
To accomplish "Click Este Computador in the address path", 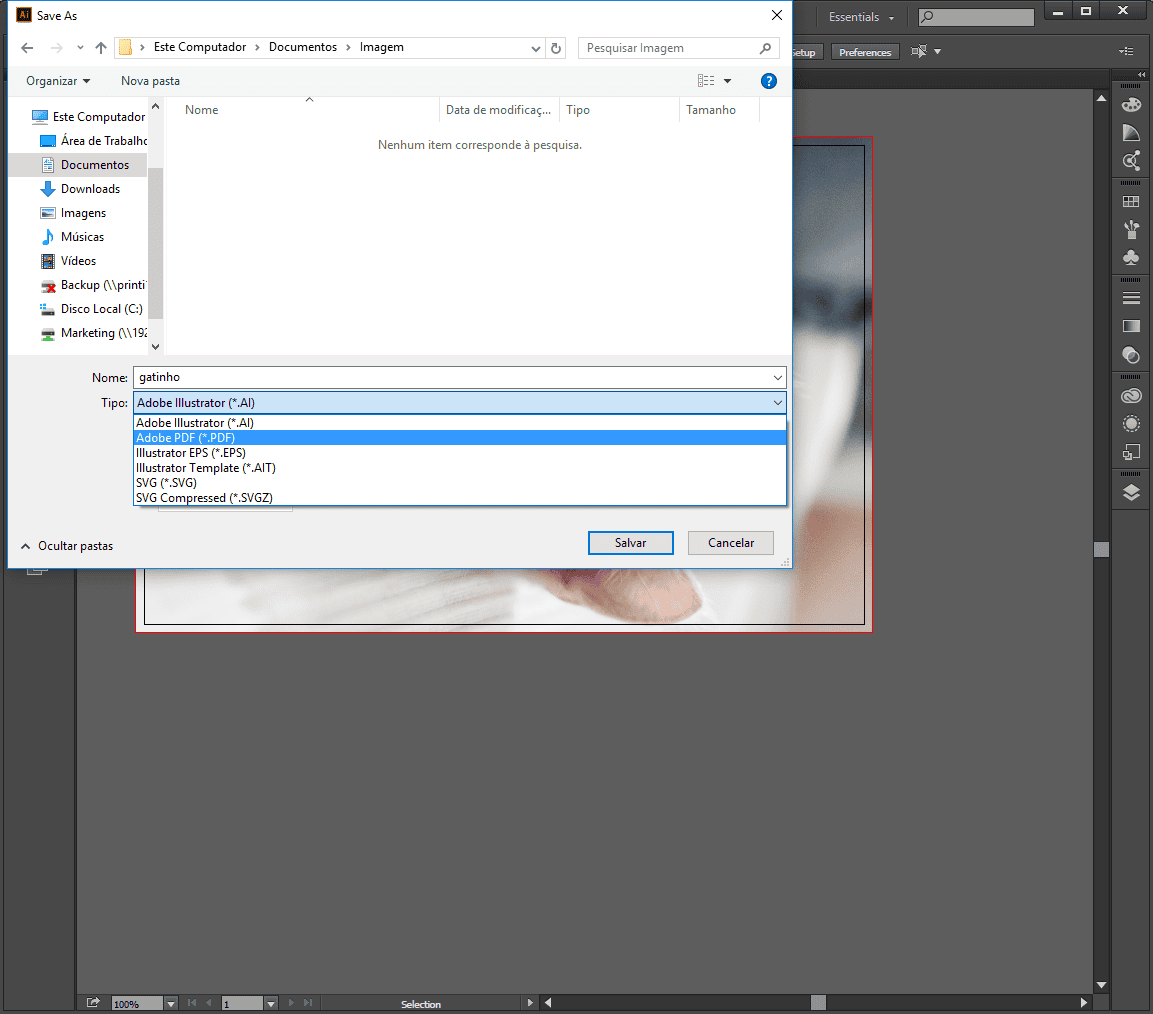I will 200,47.
